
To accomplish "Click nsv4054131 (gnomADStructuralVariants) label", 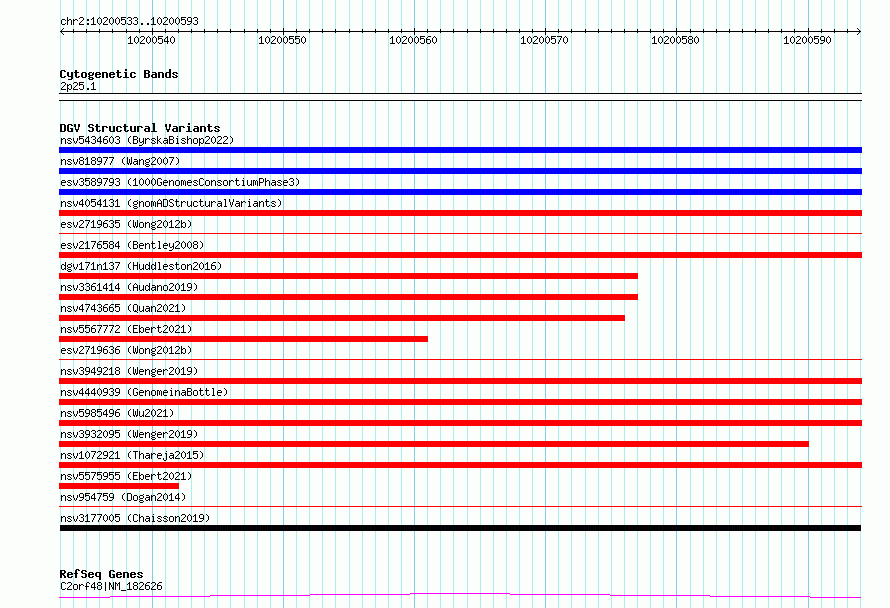I will pyautogui.click(x=171, y=203).
